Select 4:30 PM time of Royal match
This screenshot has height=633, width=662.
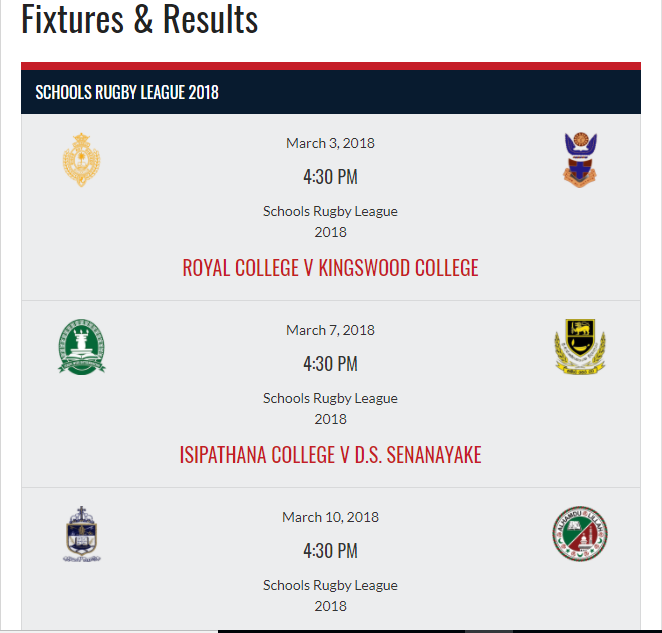(331, 177)
